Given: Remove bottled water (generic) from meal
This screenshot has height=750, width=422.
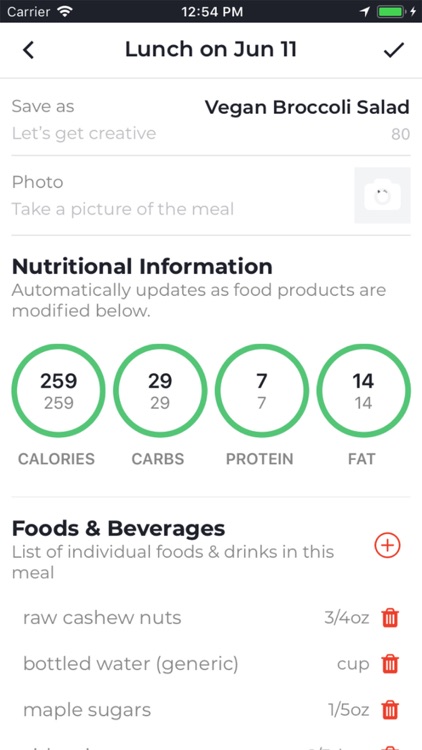Looking at the screenshot, I should [390, 663].
